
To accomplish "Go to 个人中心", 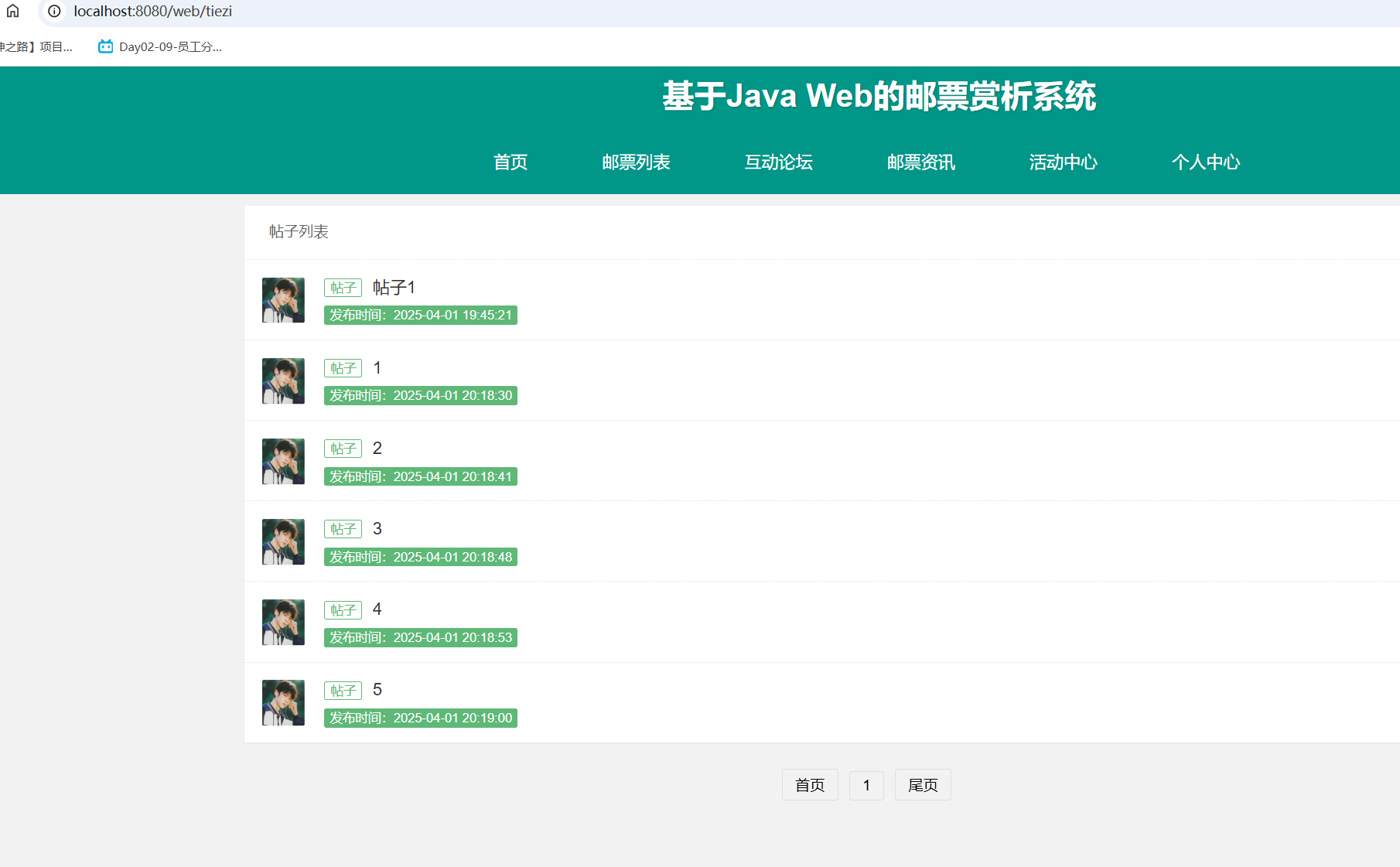I will tap(1205, 162).
